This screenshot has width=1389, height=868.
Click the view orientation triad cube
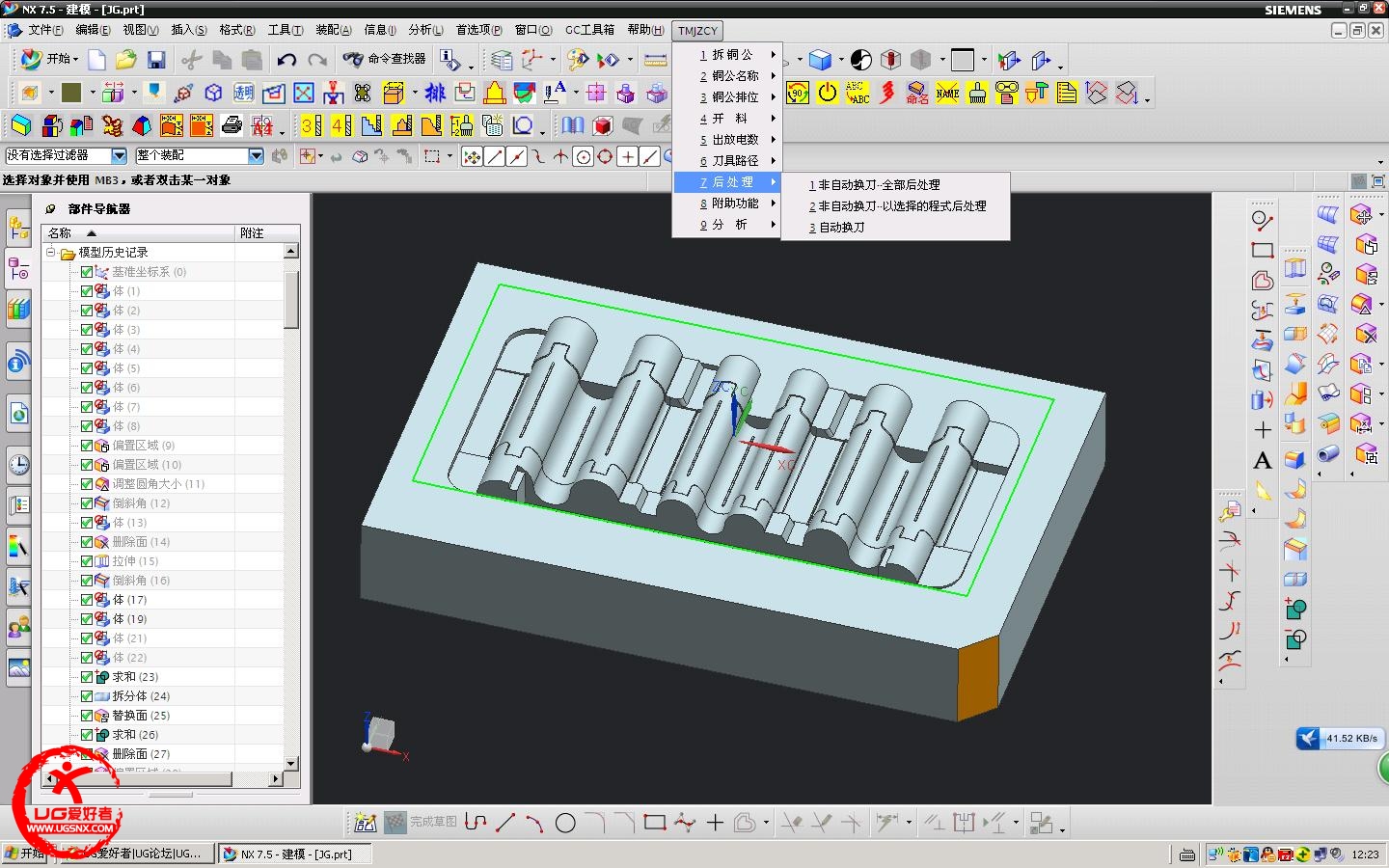tap(380, 735)
